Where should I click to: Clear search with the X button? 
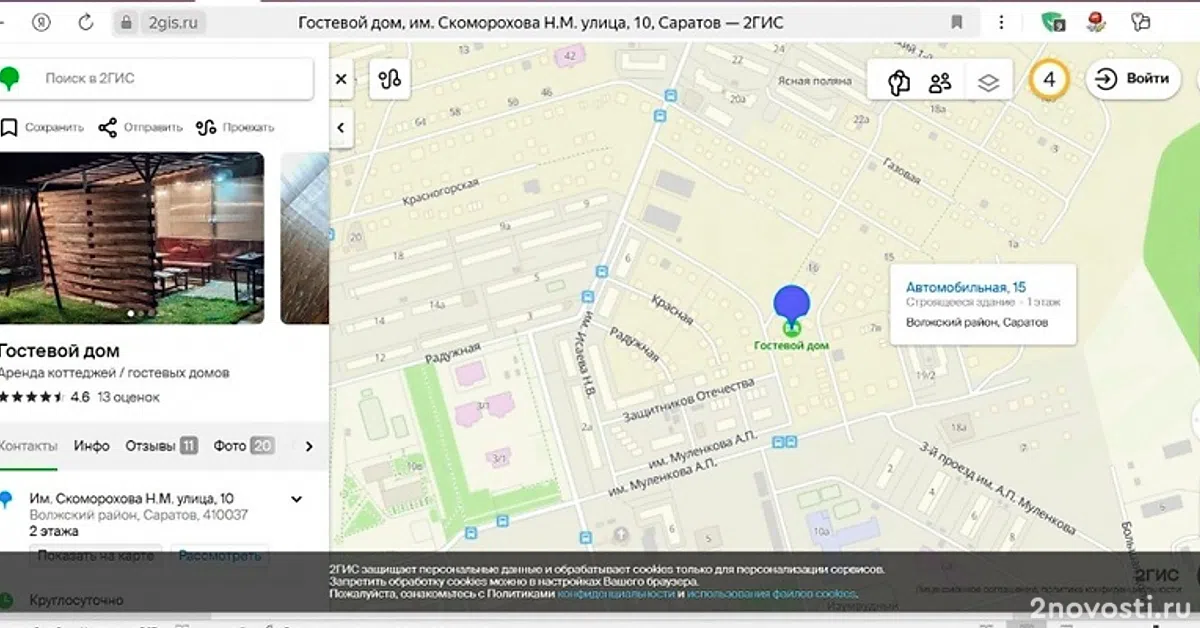pyautogui.click(x=341, y=79)
